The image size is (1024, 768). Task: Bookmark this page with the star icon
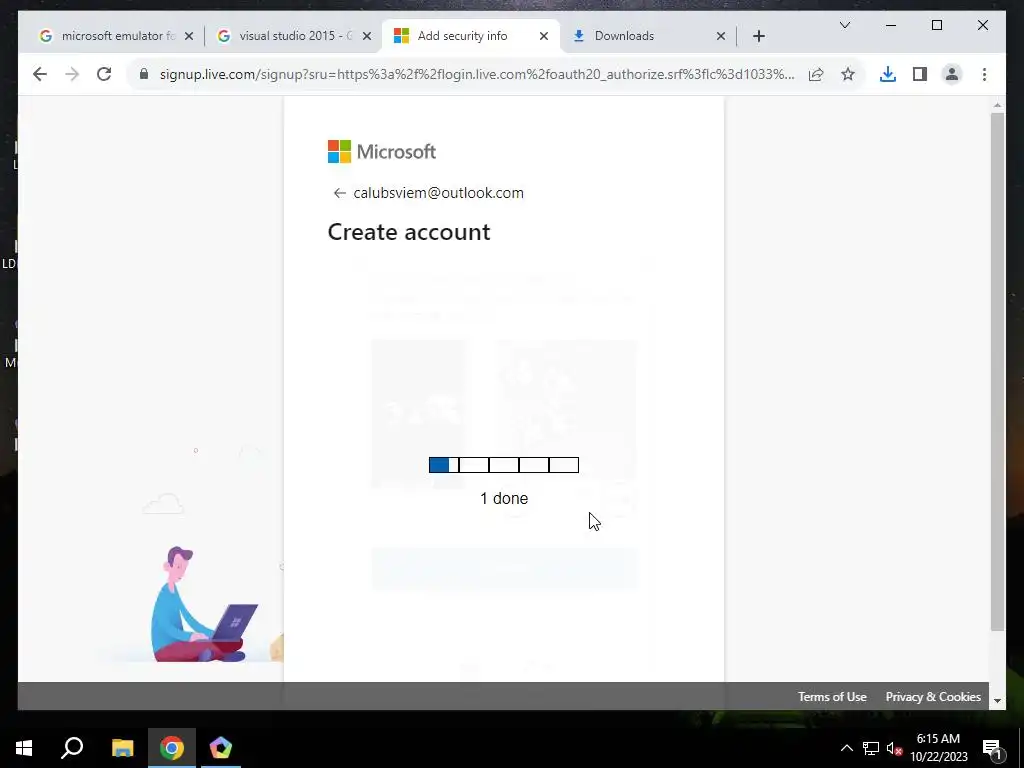pos(848,74)
